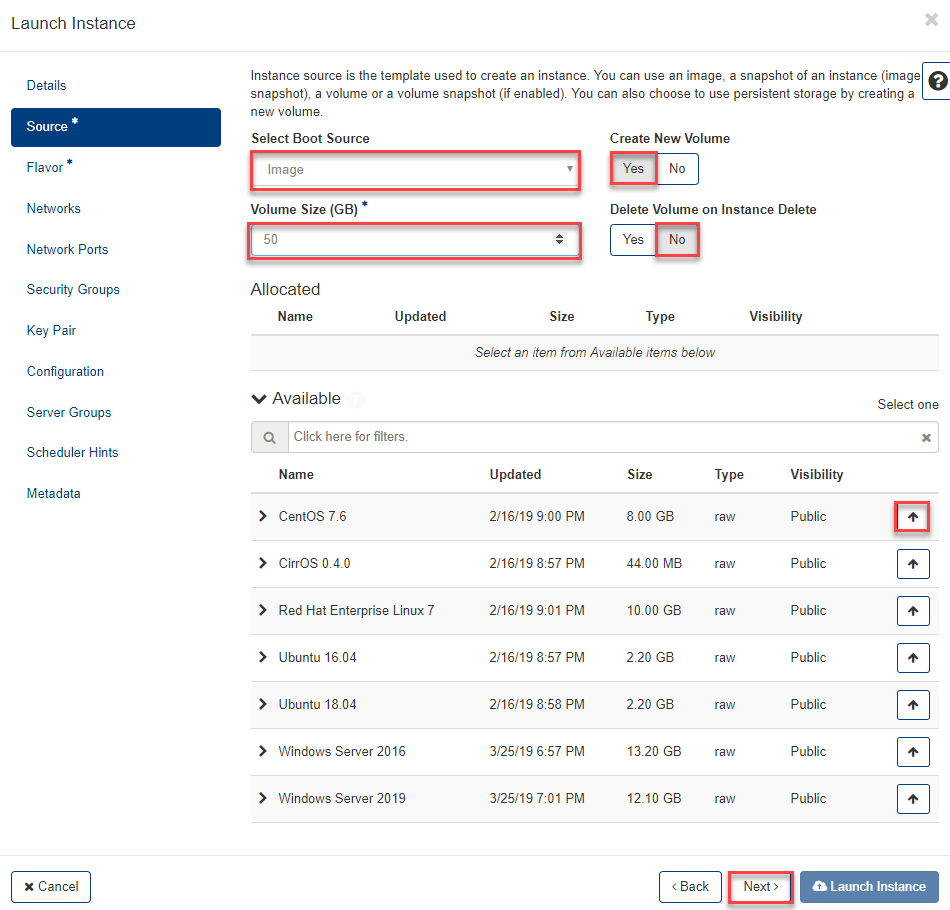Click the Volume Size spinner arrows
The image size is (950, 910).
[559, 240]
